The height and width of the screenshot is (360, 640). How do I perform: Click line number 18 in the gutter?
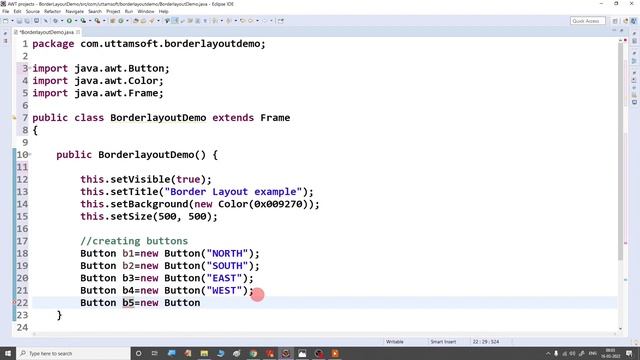[x=22, y=253]
